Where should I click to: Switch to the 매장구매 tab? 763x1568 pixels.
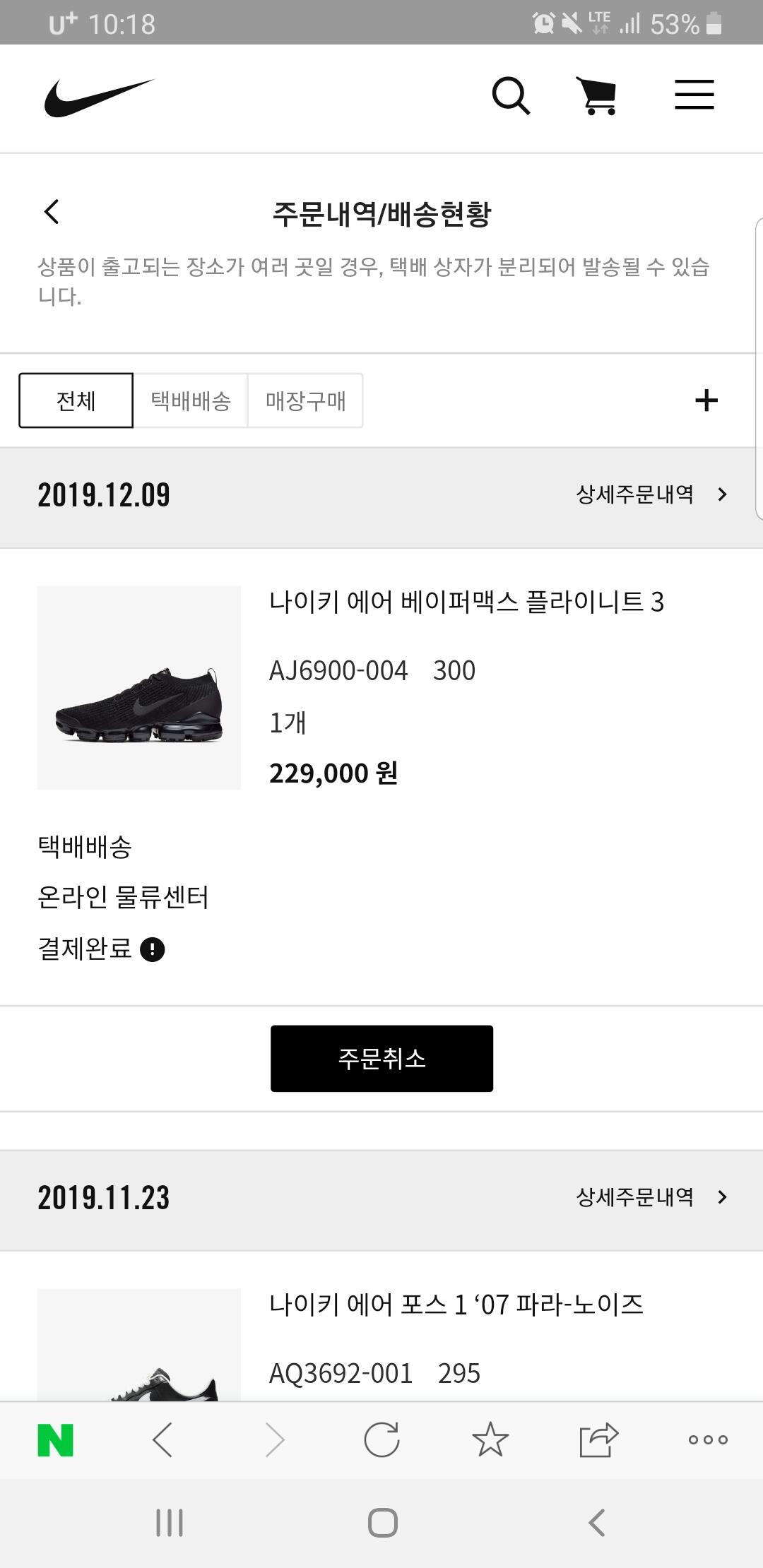305,400
